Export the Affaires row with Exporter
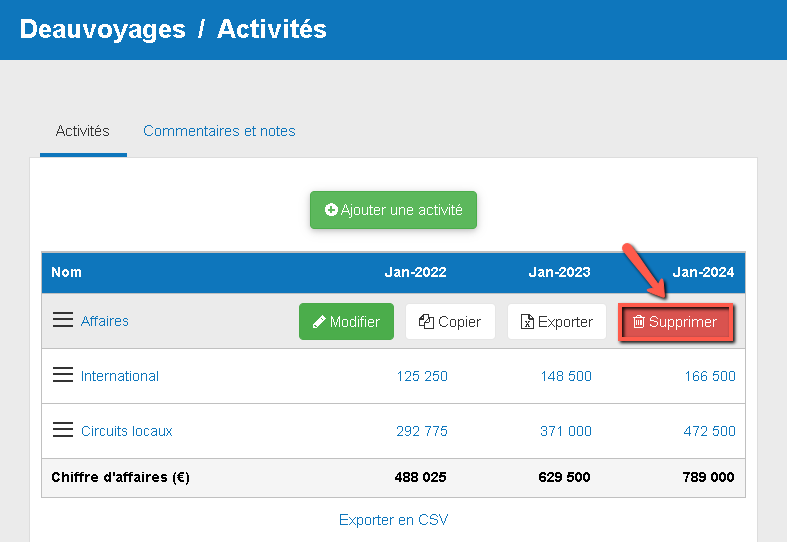Viewport: 787px width, 542px height. 557,322
